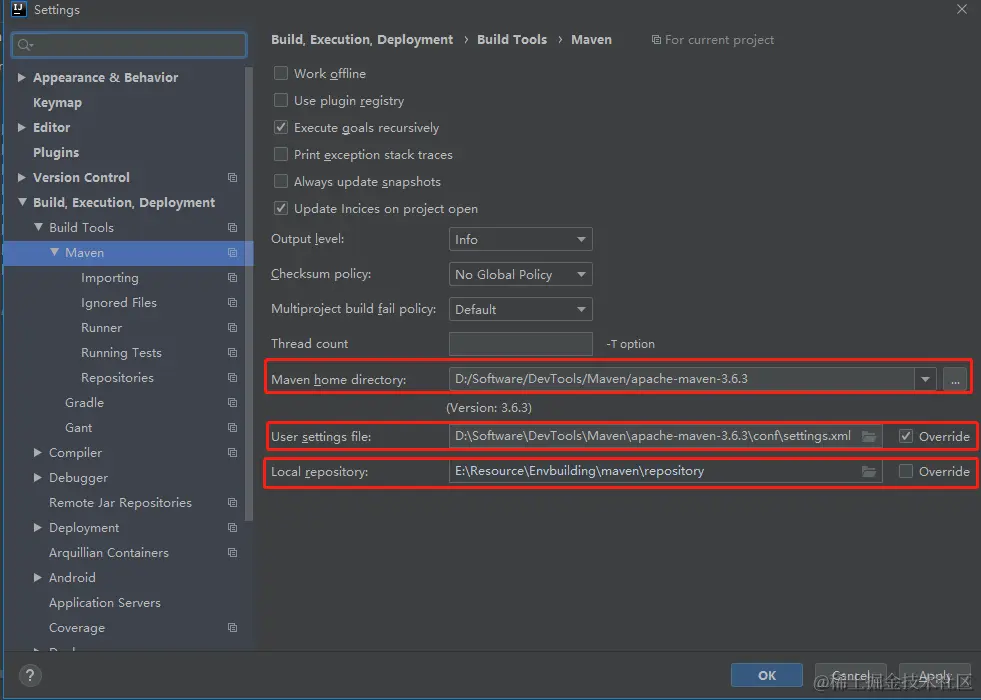Select Plugins in settings tree

coord(56,153)
